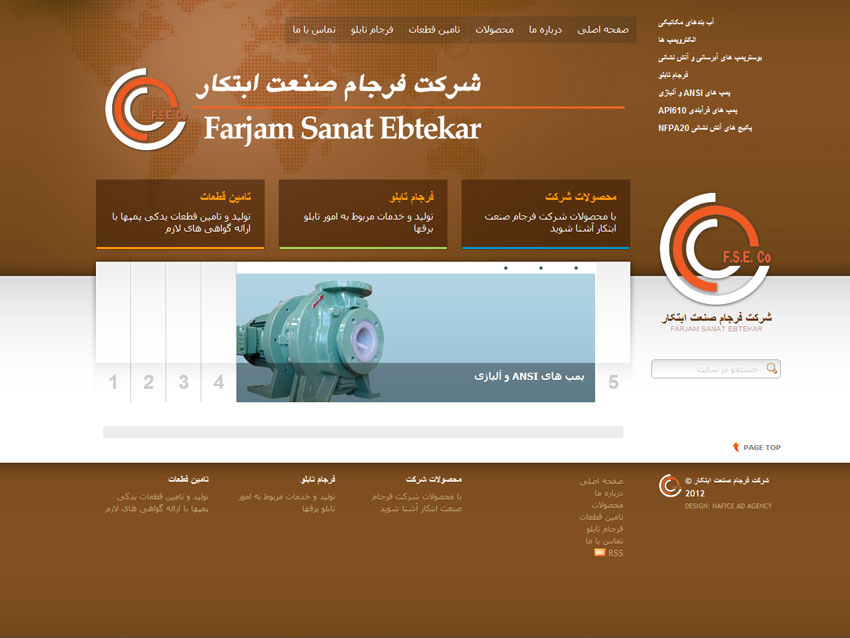Switch to slide 5 in the slider

613,382
